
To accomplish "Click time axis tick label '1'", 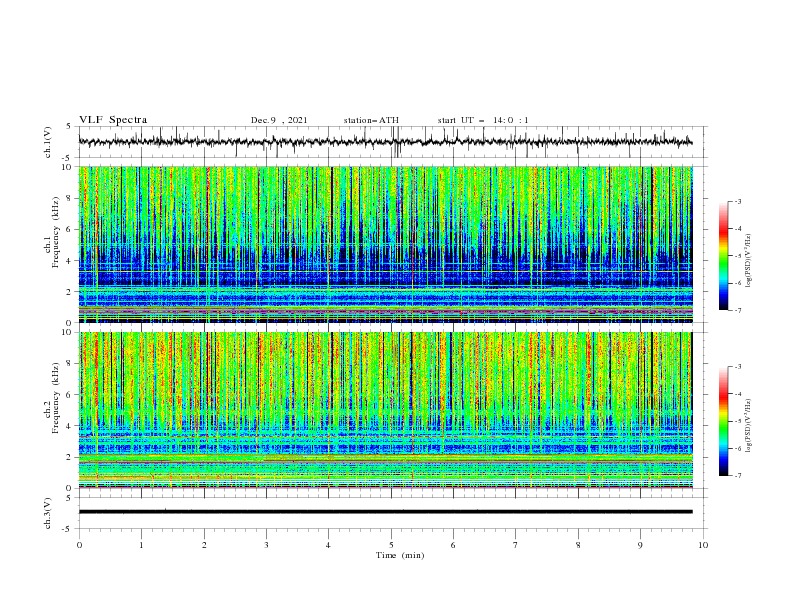I will [x=141, y=545].
